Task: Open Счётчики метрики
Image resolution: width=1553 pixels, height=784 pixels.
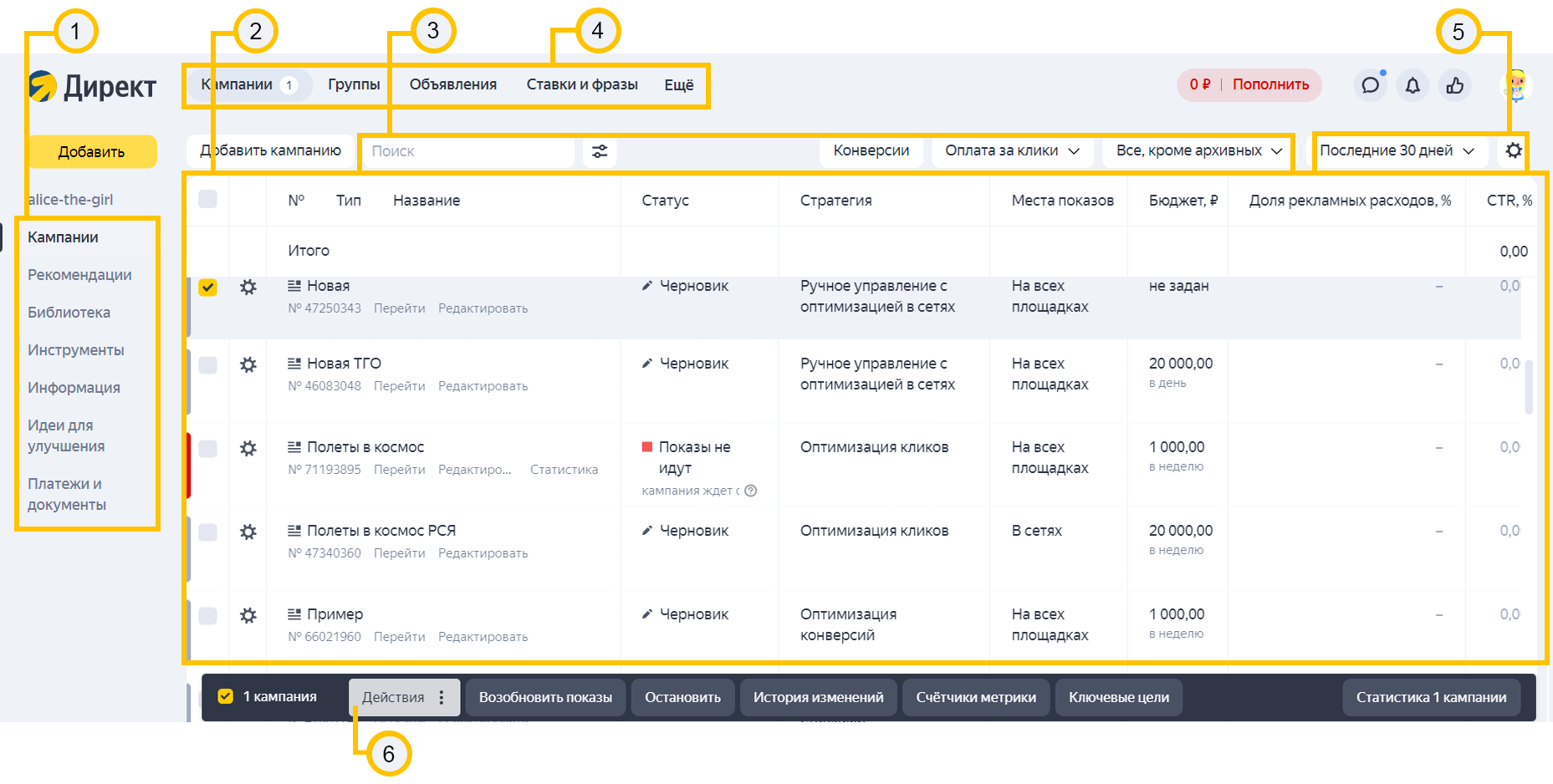Action: (x=976, y=697)
